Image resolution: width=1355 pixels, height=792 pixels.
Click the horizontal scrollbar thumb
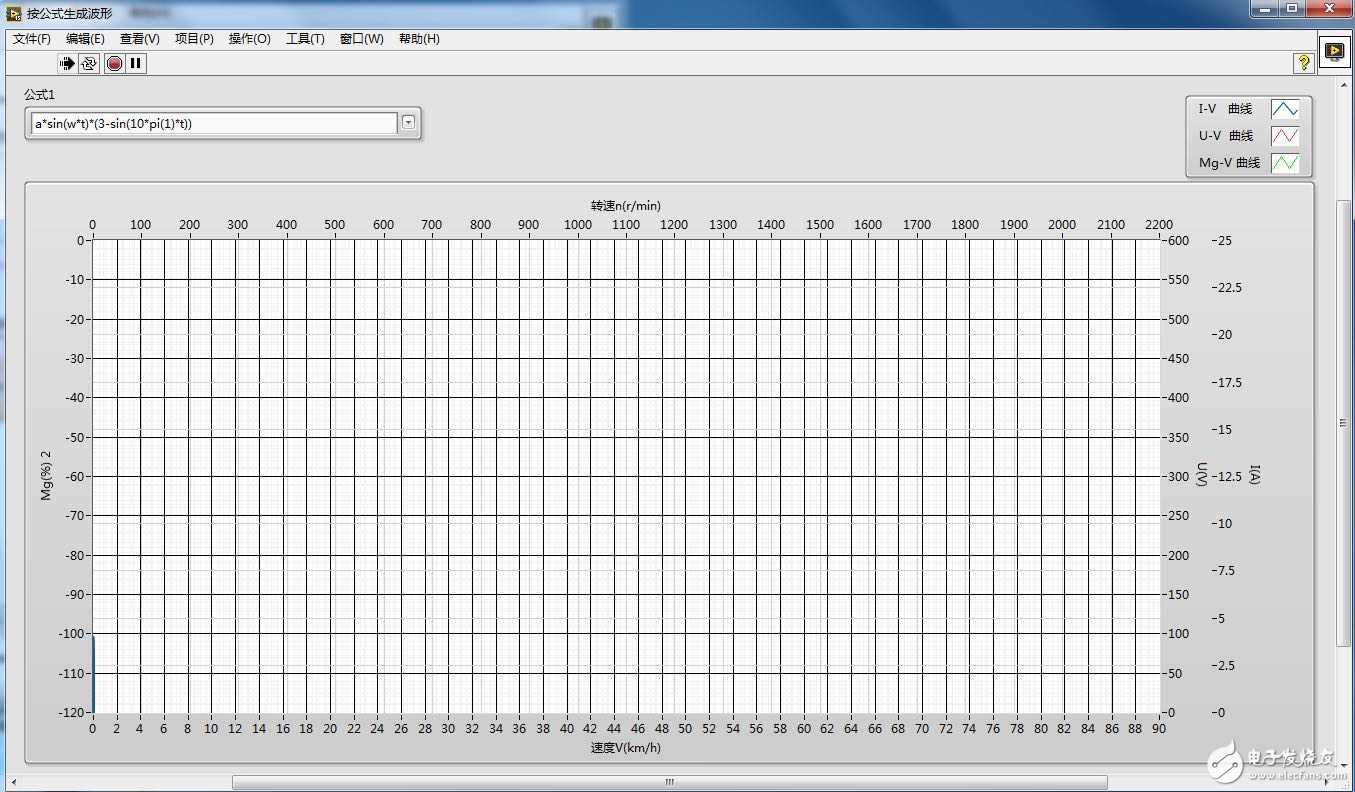coord(669,782)
